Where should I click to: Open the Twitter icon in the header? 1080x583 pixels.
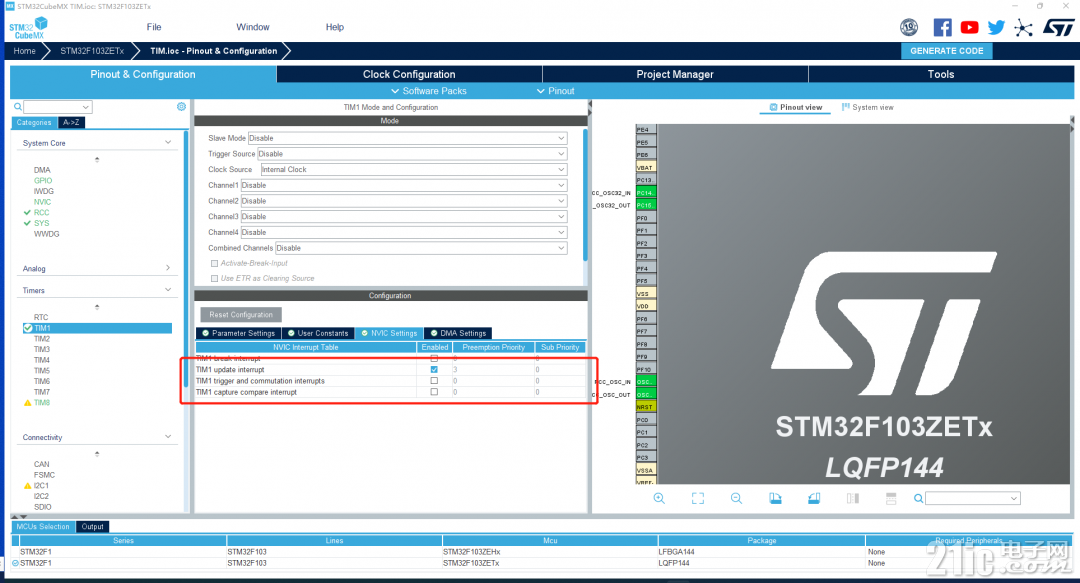pyautogui.click(x=996, y=28)
